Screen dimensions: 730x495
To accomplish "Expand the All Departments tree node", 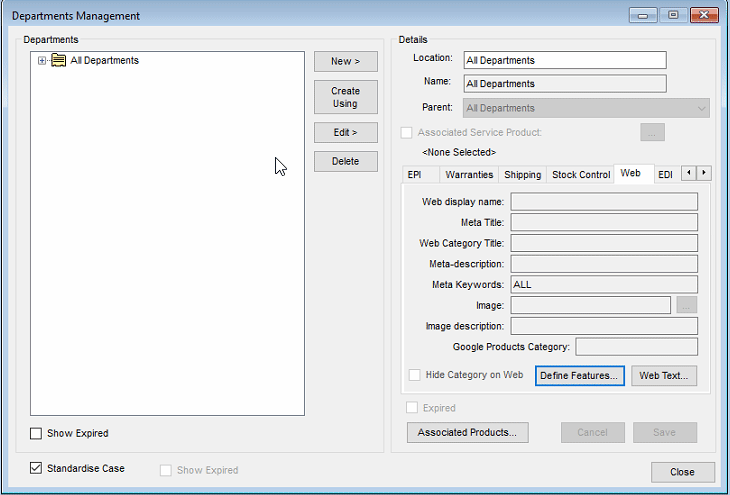I will click(x=42, y=61).
